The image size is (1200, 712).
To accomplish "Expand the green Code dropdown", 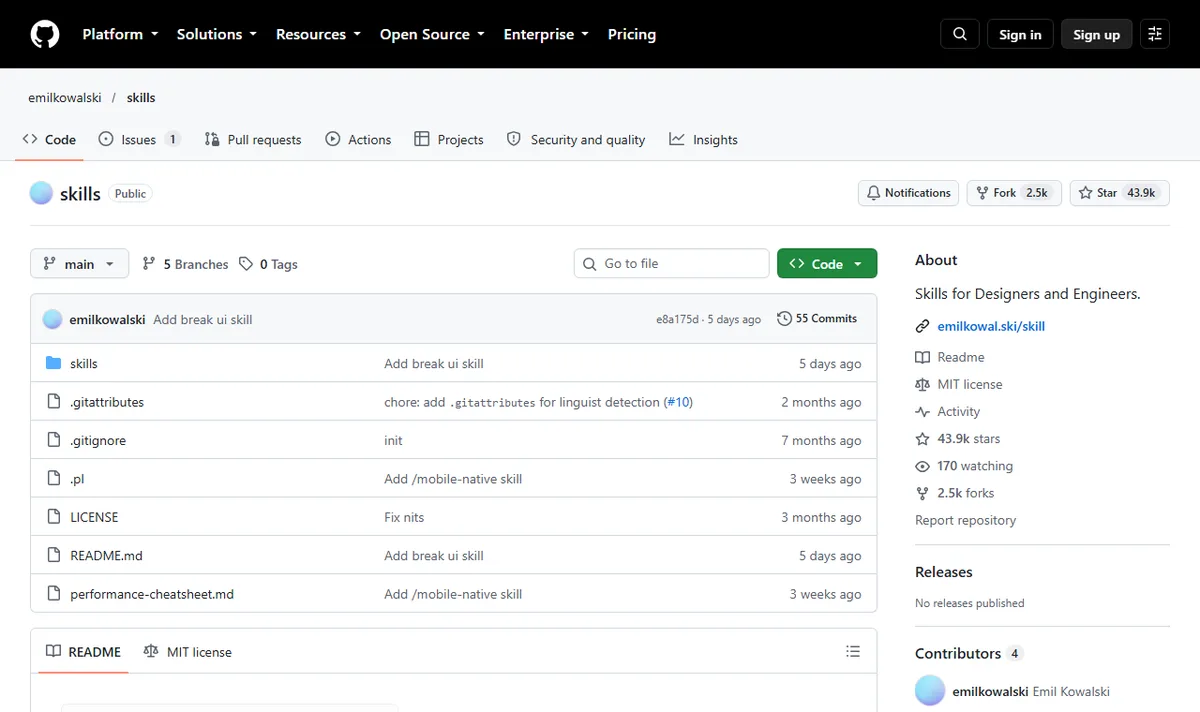I will click(x=827, y=264).
